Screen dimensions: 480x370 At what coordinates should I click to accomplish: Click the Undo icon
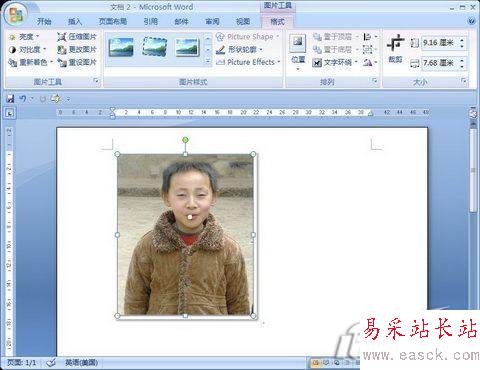tap(23, 99)
